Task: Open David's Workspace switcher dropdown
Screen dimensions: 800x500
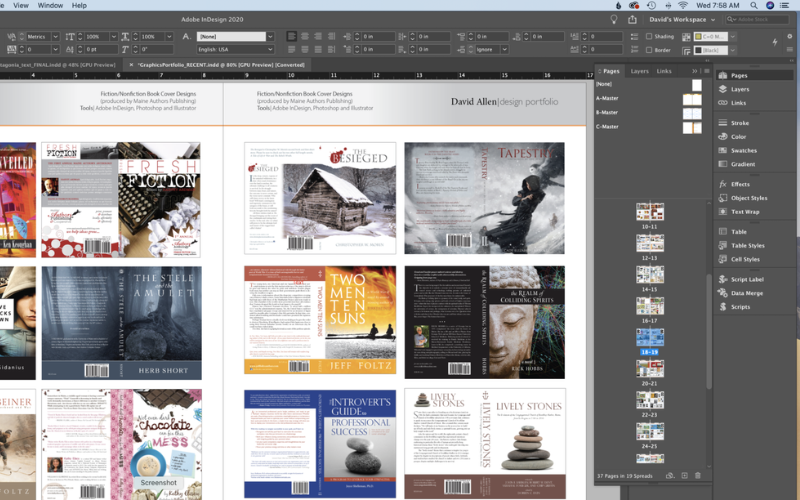Action: tap(683, 19)
